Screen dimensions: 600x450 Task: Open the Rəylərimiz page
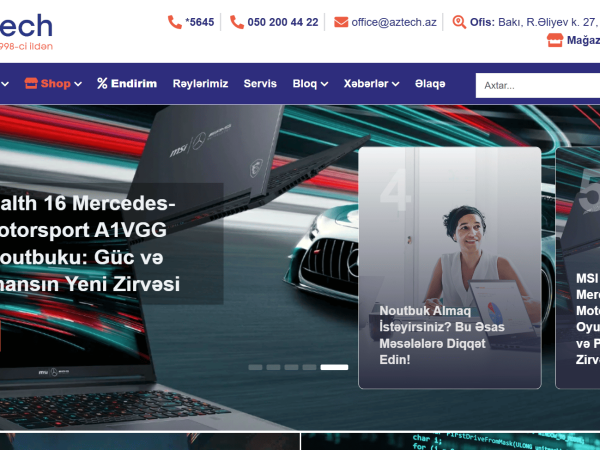201,83
